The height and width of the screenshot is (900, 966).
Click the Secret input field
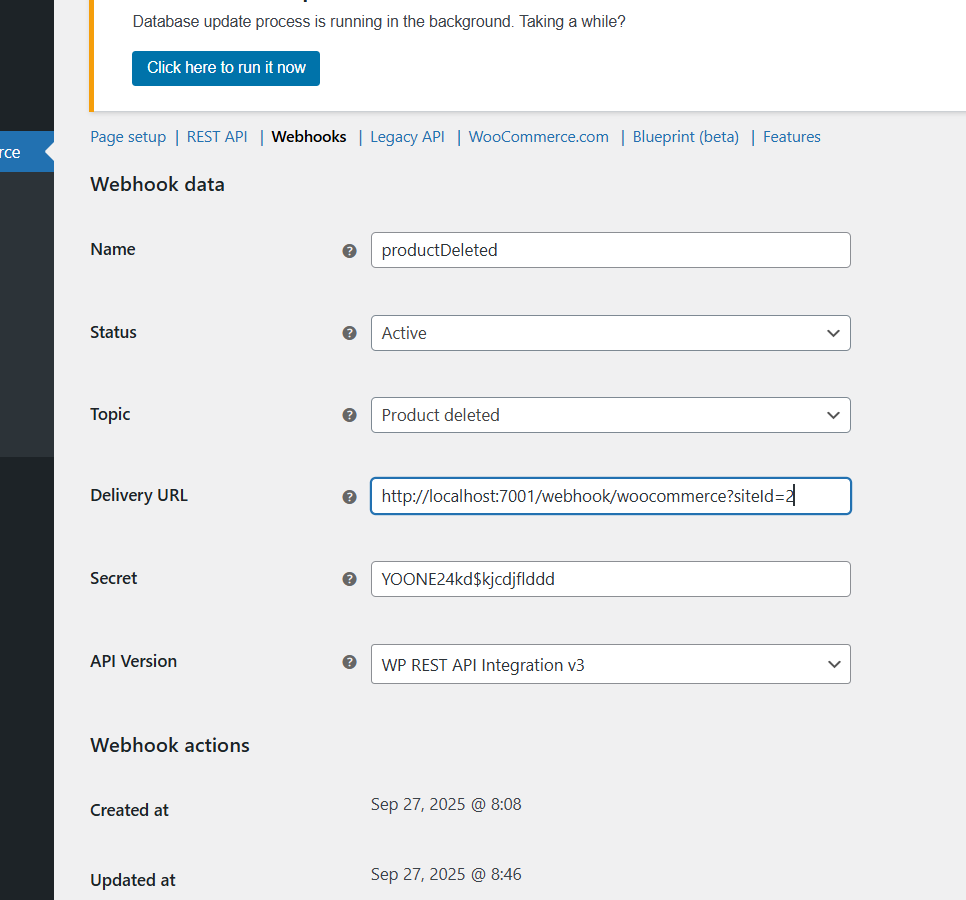[x=610, y=579]
